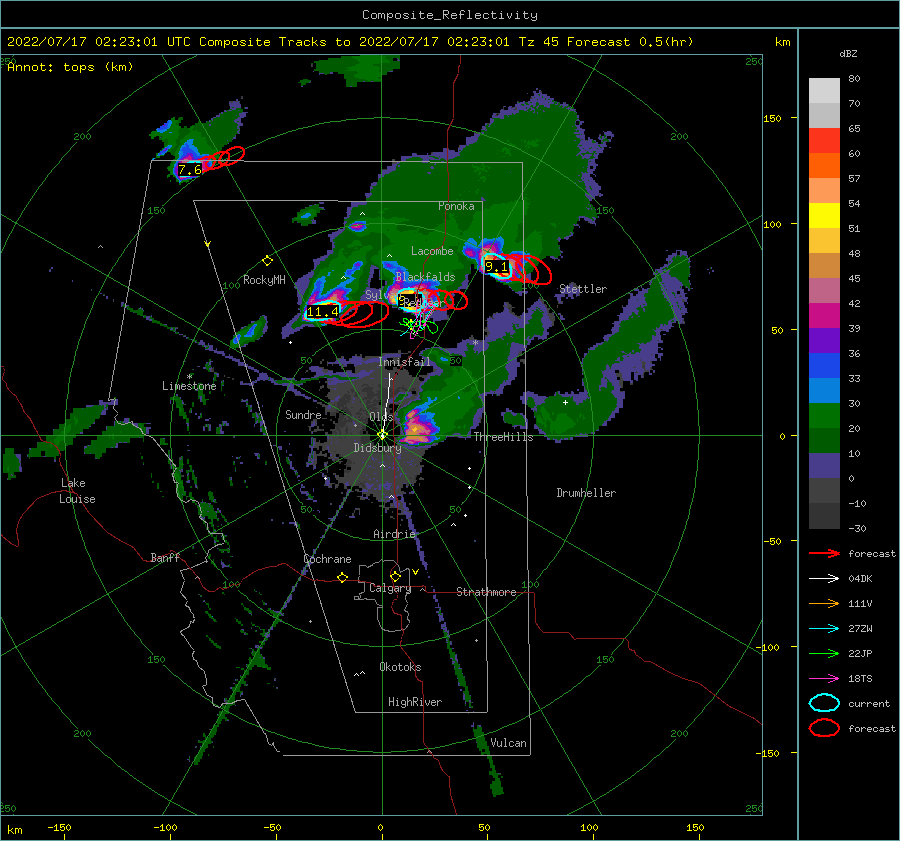Click the Banff label
900x841 pixels.
(165, 557)
